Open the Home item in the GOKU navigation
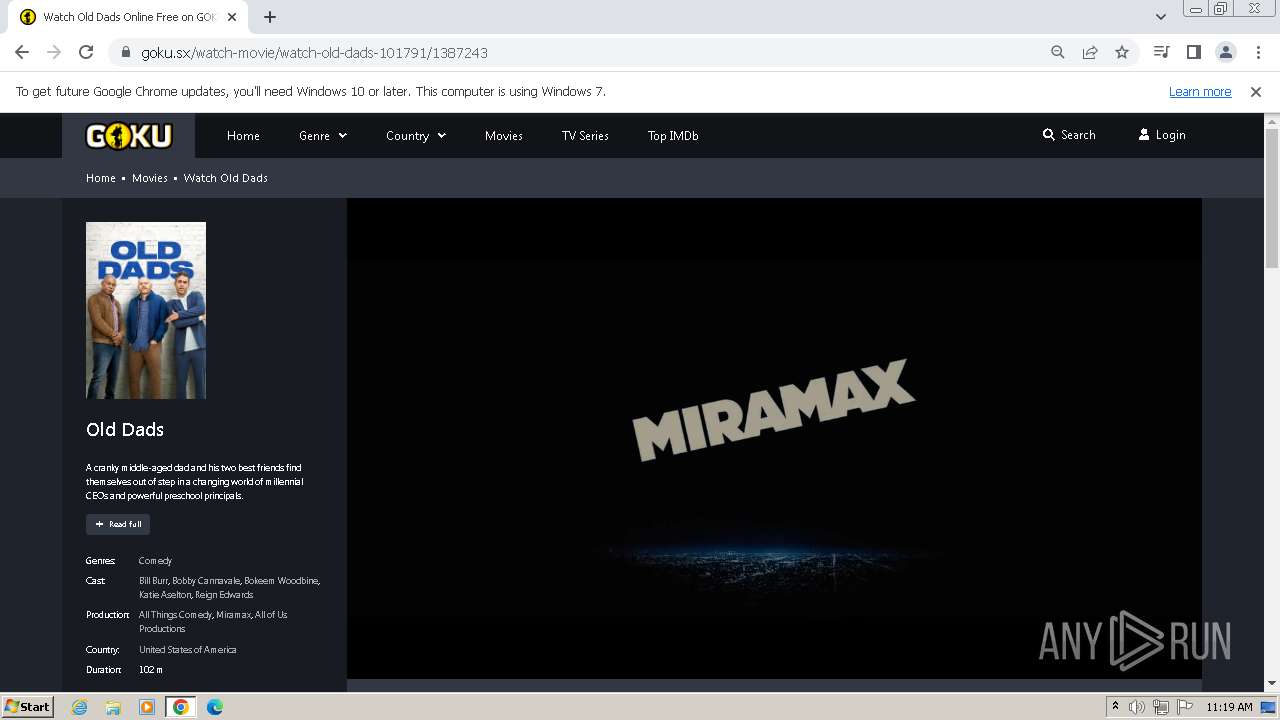1280x720 pixels. point(243,136)
